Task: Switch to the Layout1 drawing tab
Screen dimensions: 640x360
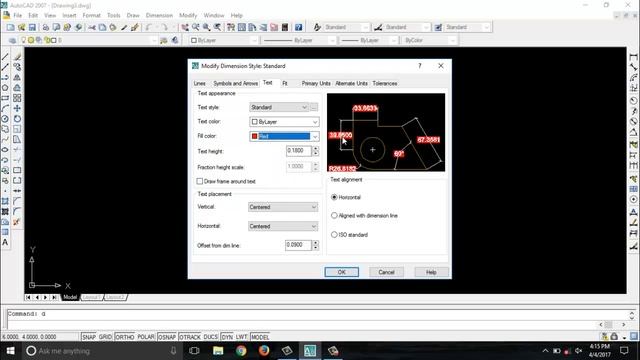Action: pos(91,297)
